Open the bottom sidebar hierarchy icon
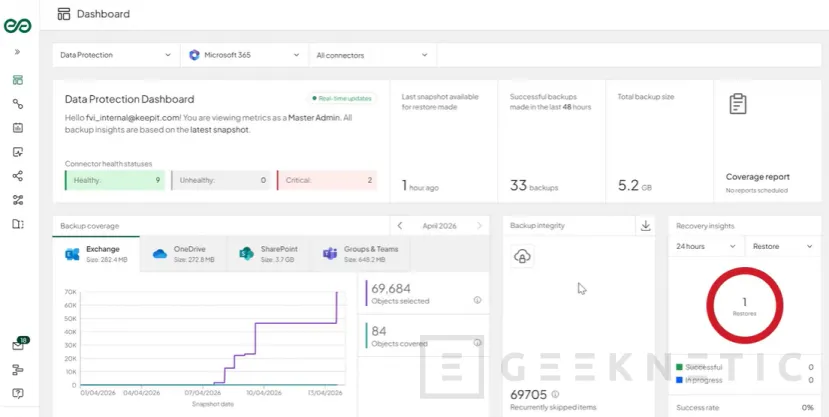Screen dimensions: 829x417 point(18,369)
